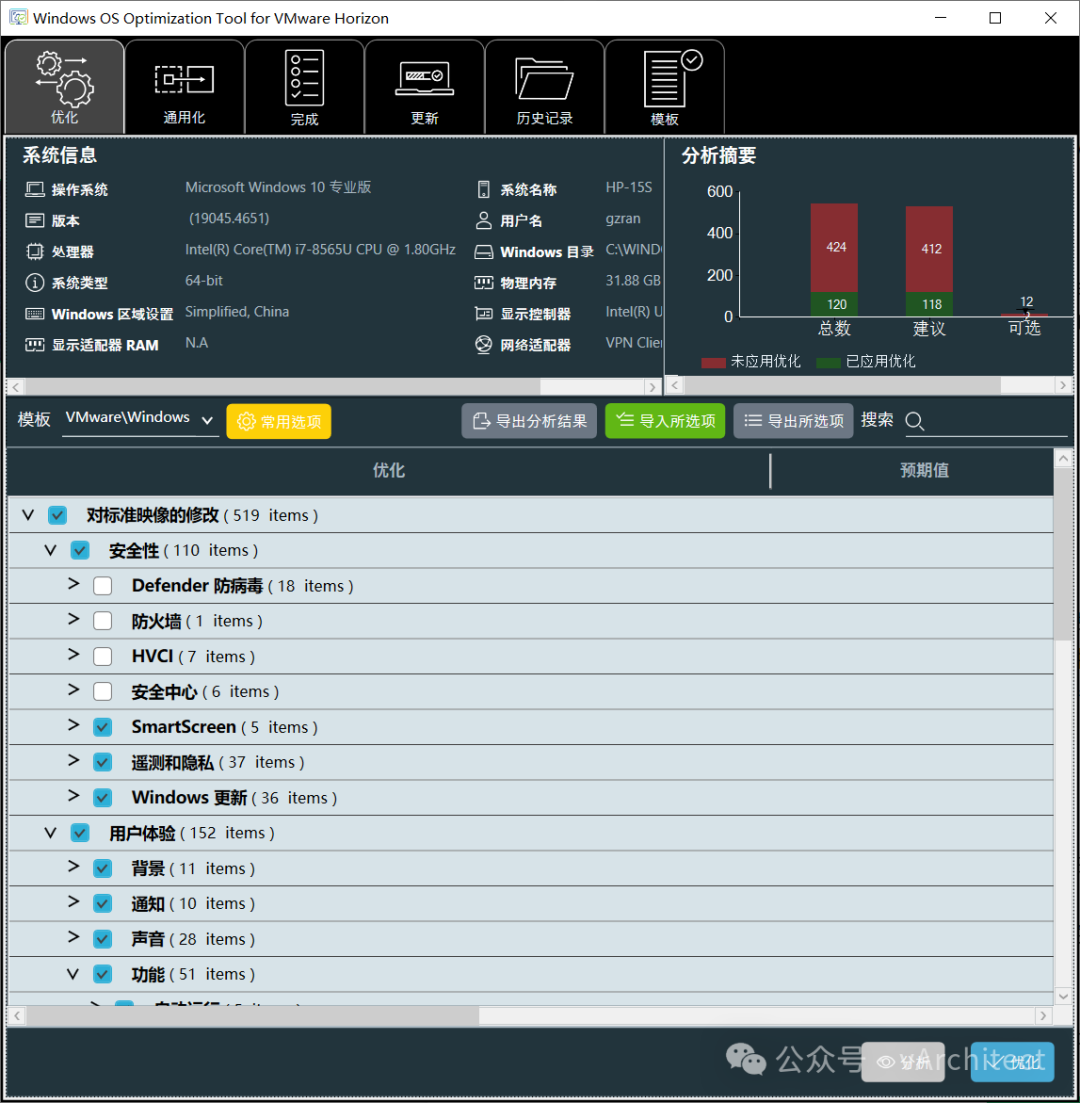1080x1103 pixels.
Task: Expand the SmartScreen group
Action: click(73, 725)
